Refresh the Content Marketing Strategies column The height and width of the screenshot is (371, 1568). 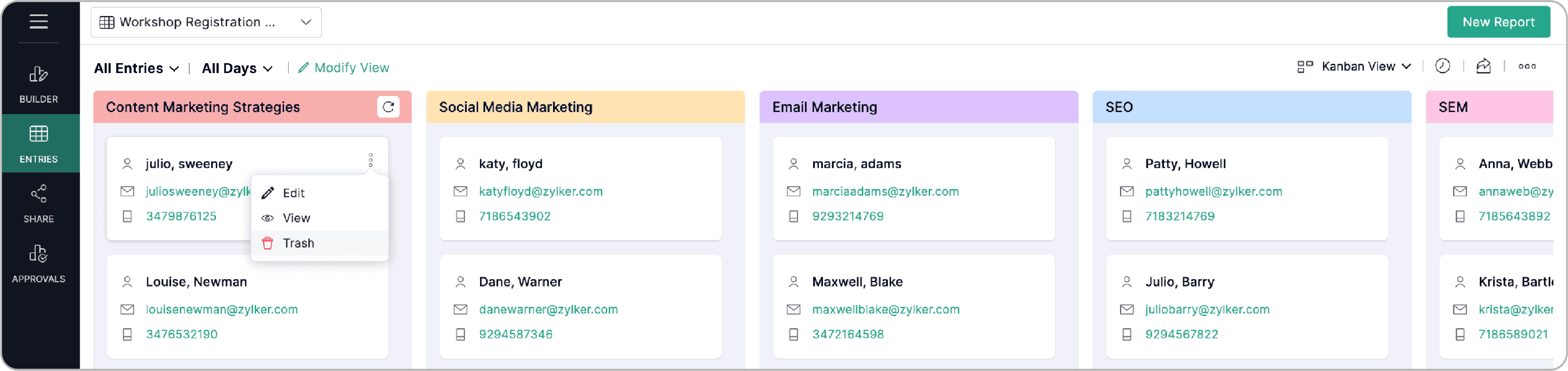389,107
